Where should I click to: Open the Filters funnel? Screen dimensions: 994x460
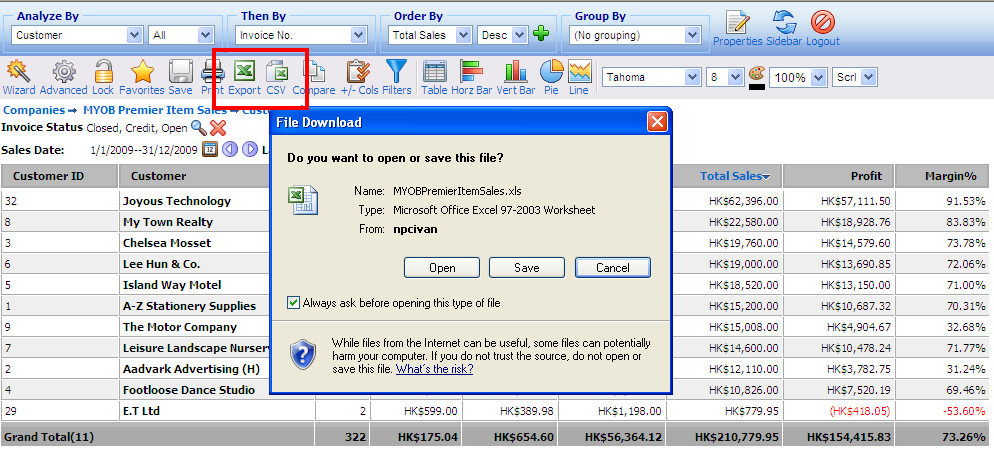tap(397, 77)
